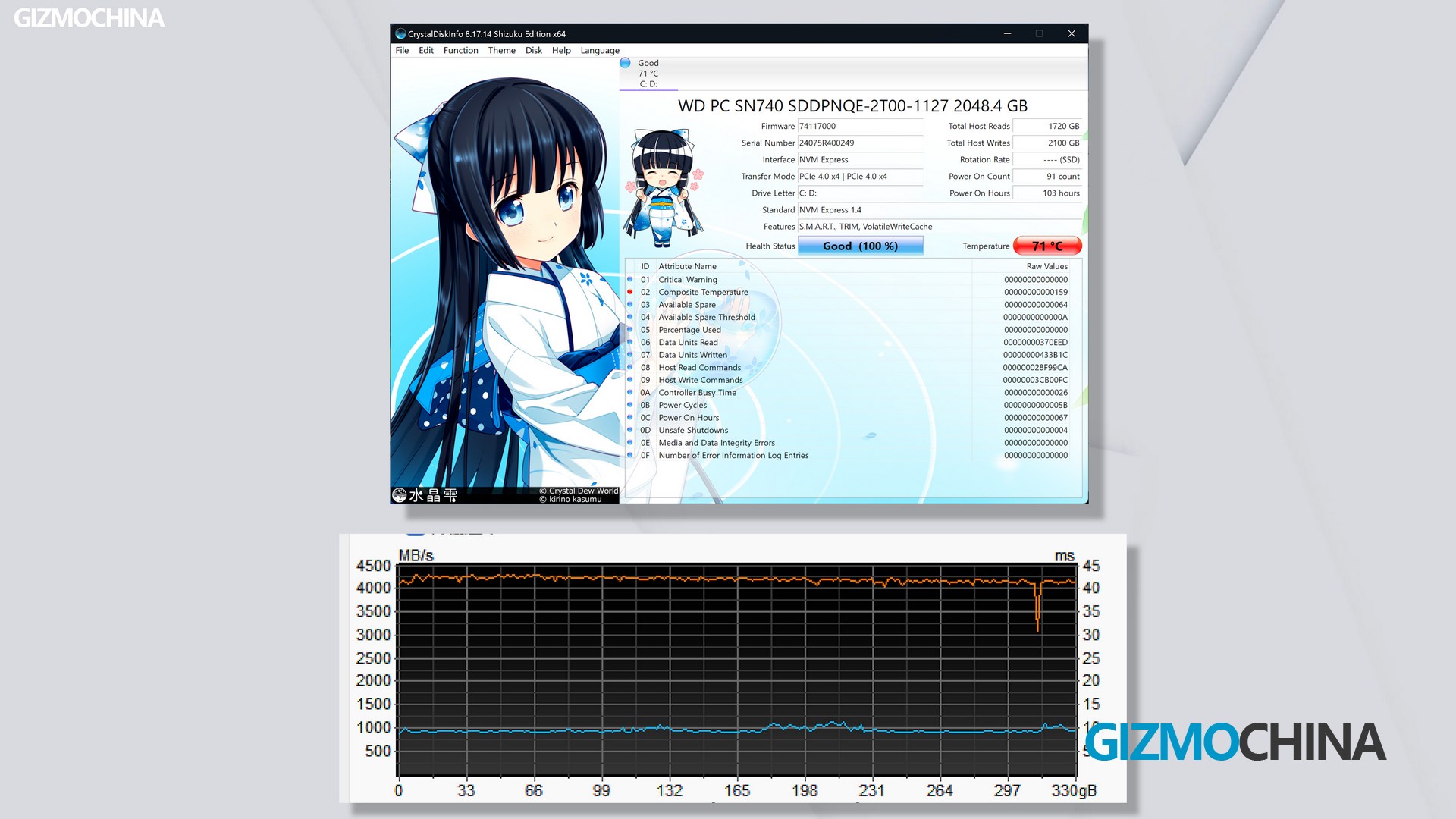Close the CrystalDiskInfo window
1456x819 pixels.
(x=1072, y=33)
